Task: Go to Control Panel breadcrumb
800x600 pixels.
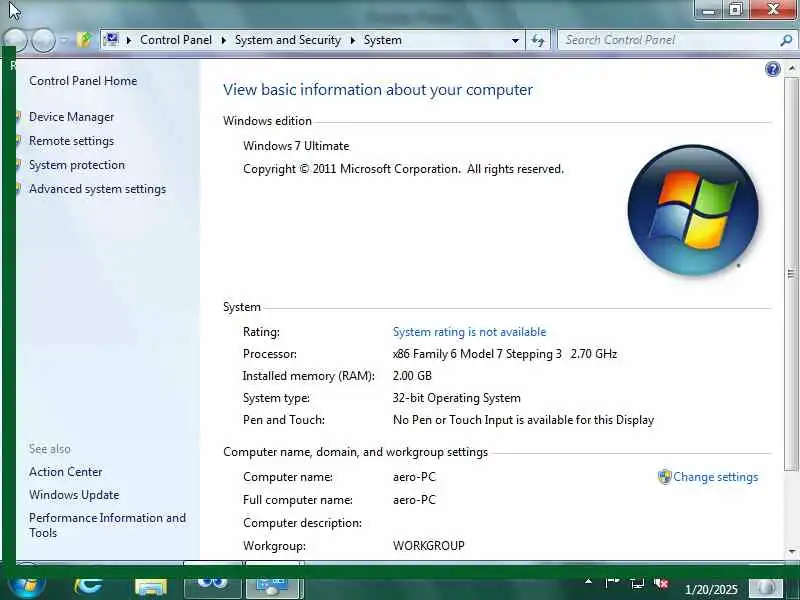Action: coord(176,40)
